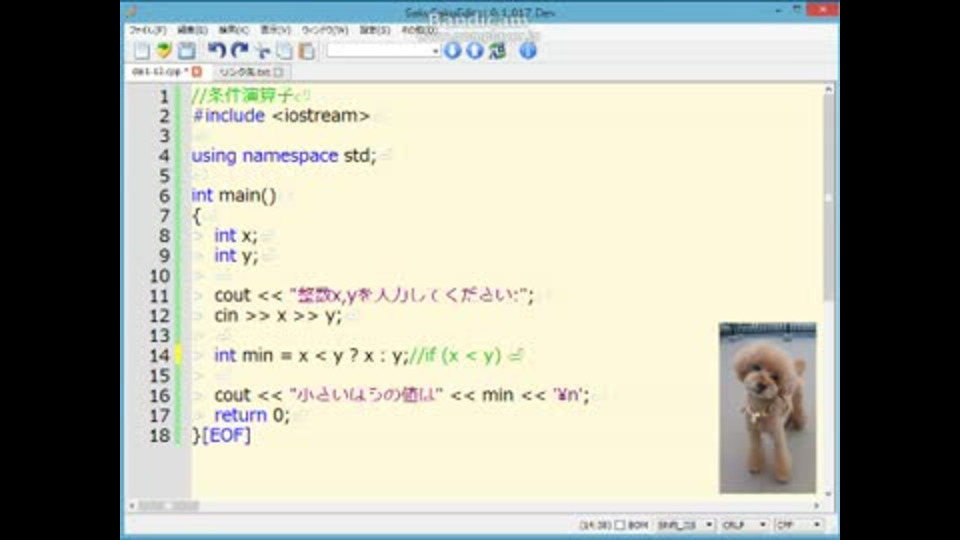Save the file with the floppy disk icon
Image resolution: width=960 pixels, height=540 pixels.
pyautogui.click(x=186, y=51)
